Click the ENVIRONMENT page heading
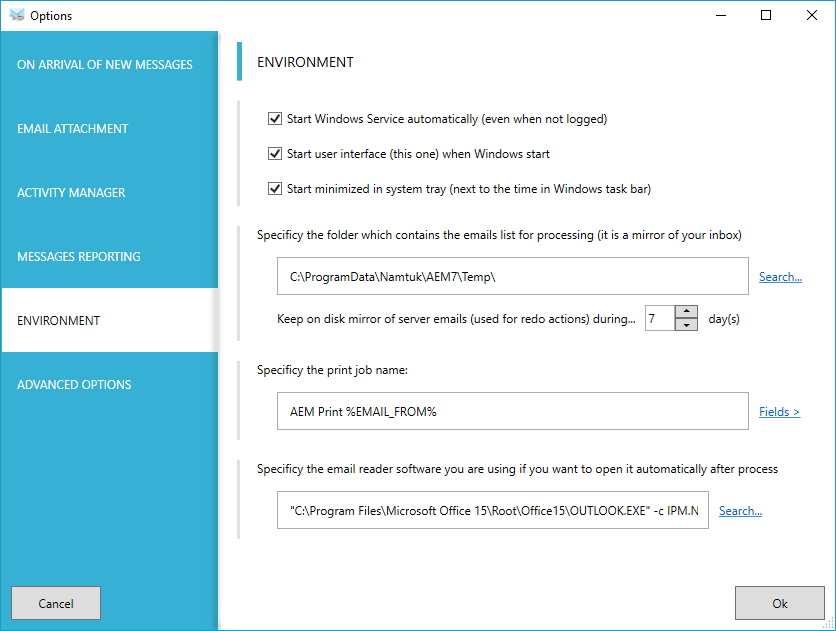The height and width of the screenshot is (631, 836). (x=305, y=62)
